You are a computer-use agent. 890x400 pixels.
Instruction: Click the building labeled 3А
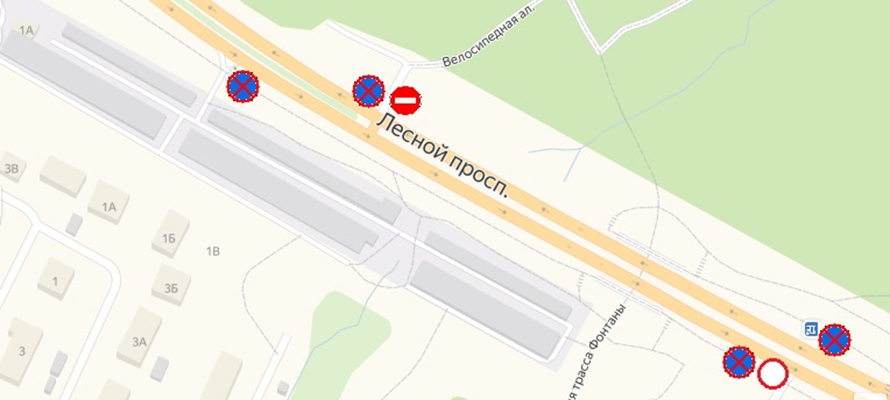click(x=139, y=338)
